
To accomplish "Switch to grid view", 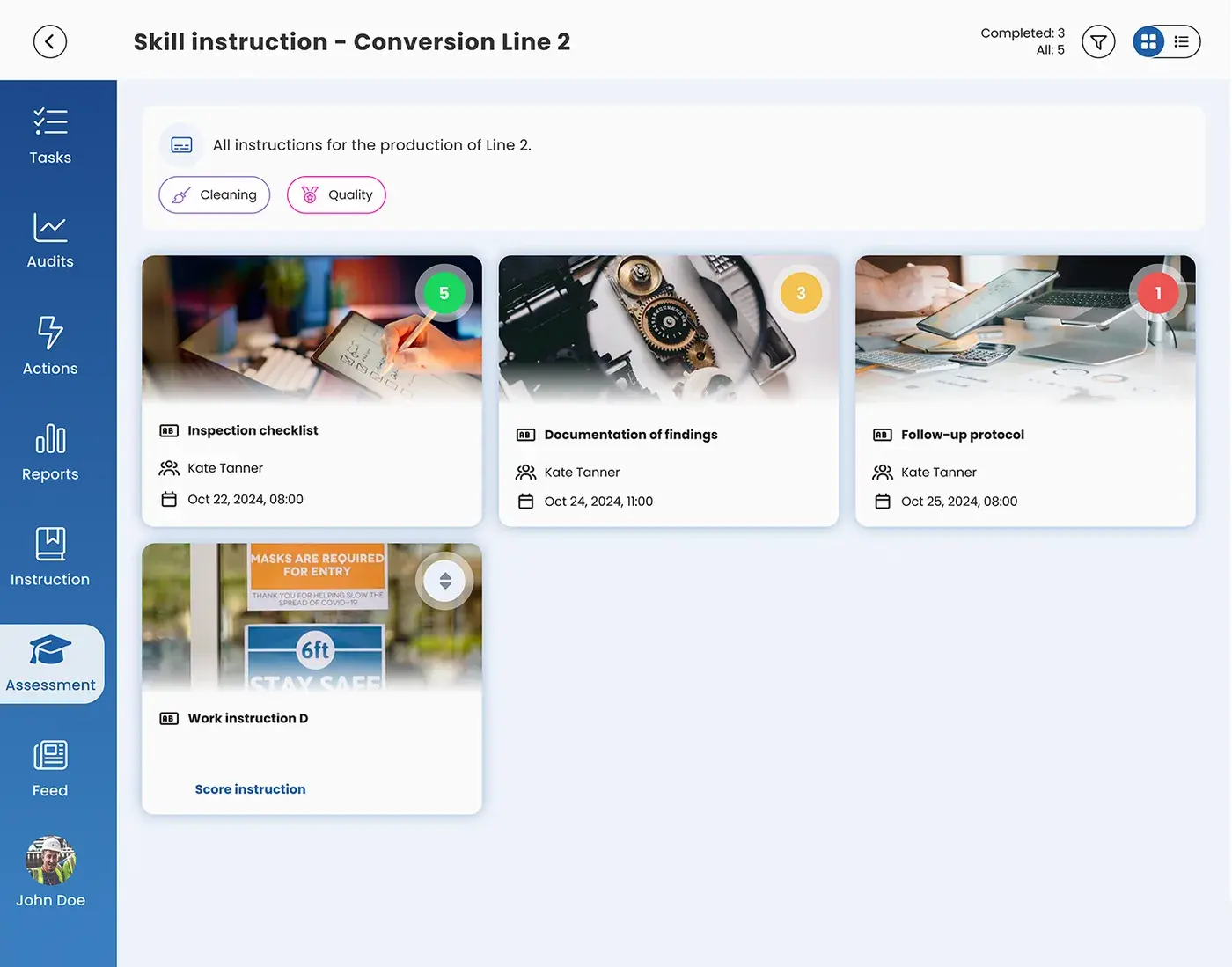I will click(1148, 41).
